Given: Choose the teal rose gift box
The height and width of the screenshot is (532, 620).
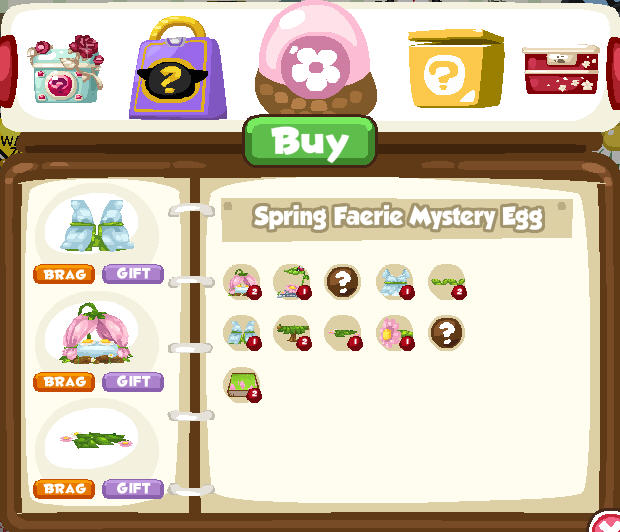Looking at the screenshot, I should tap(66, 69).
